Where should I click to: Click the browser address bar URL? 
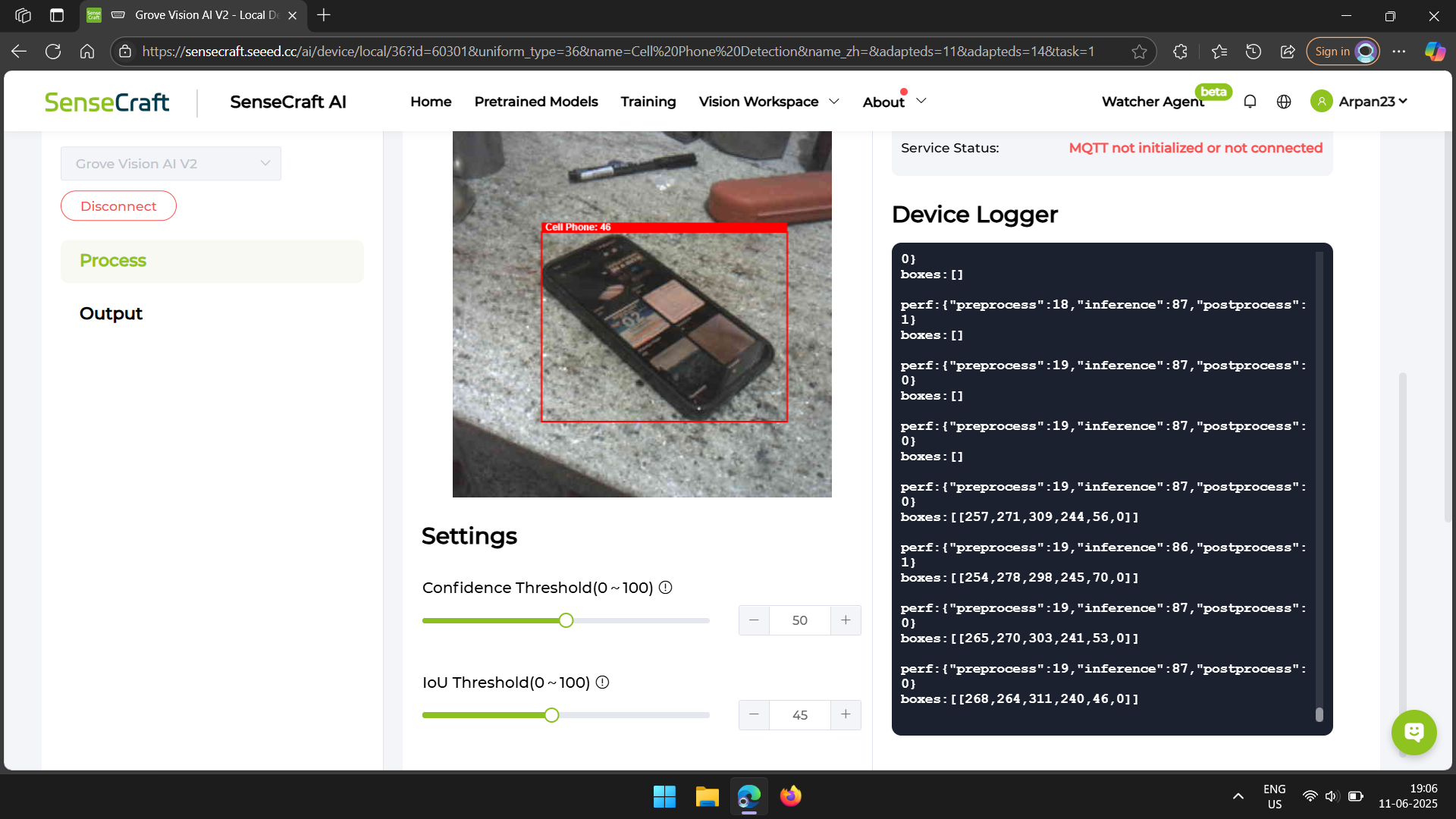[x=618, y=52]
